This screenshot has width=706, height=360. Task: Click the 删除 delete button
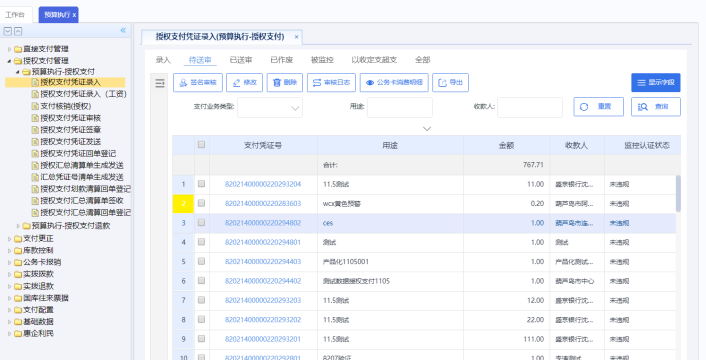coord(285,83)
